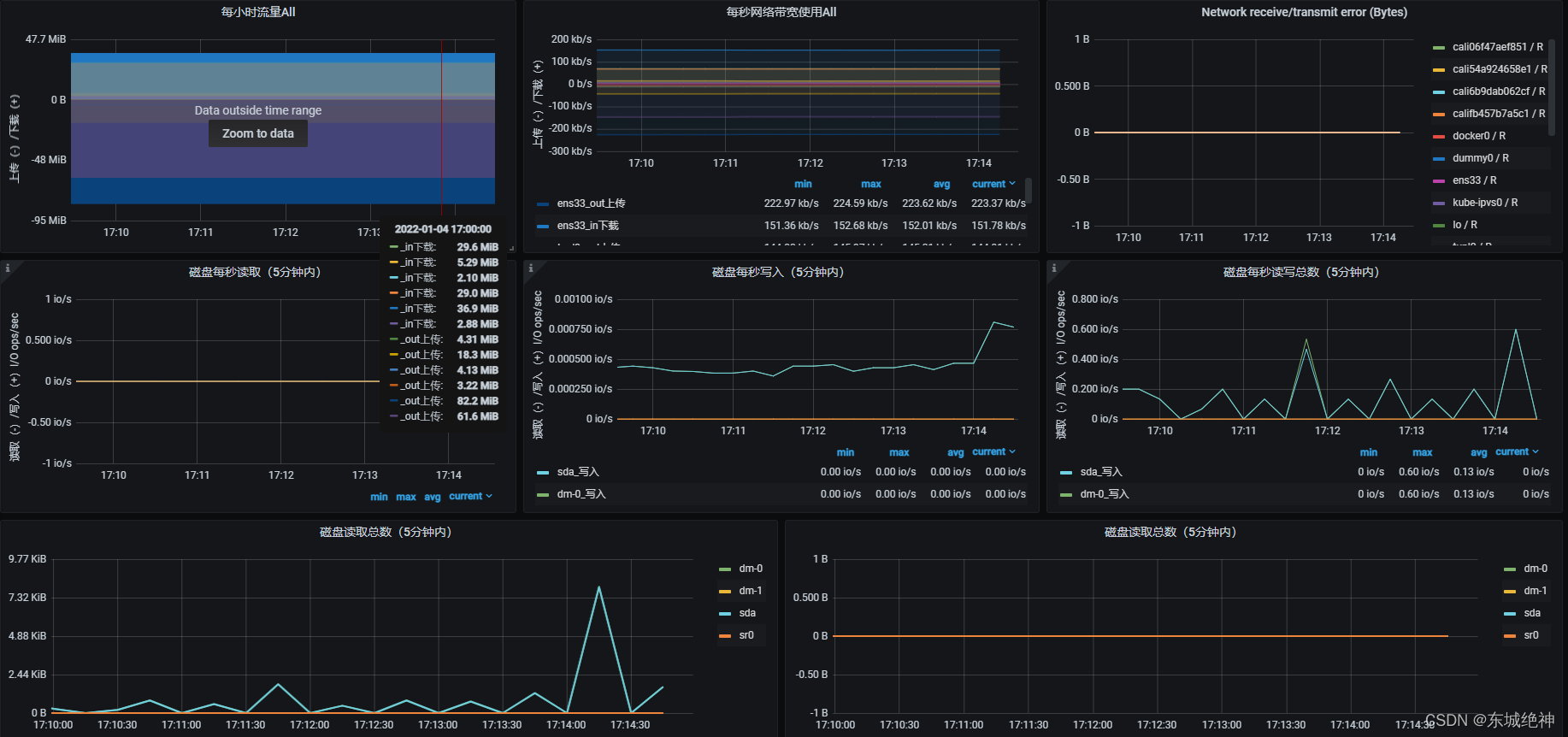Toggle dm-0 series in bottom-left panel legend

[x=751, y=569]
